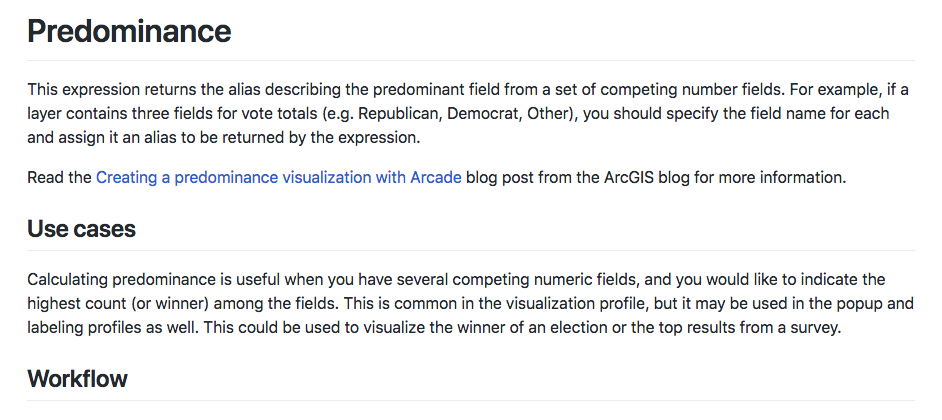Click the horizontal divider below Use cases heading
The image size is (942, 420).
click(x=470, y=251)
